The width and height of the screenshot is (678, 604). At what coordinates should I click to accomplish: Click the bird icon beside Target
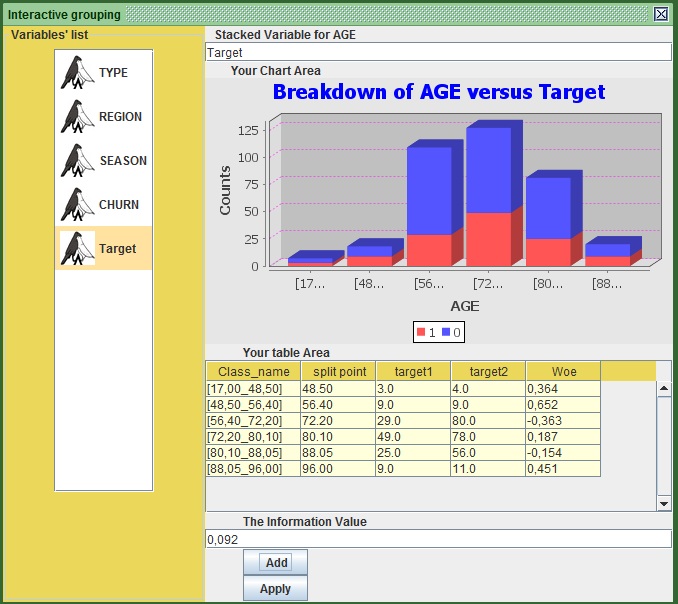(77, 248)
